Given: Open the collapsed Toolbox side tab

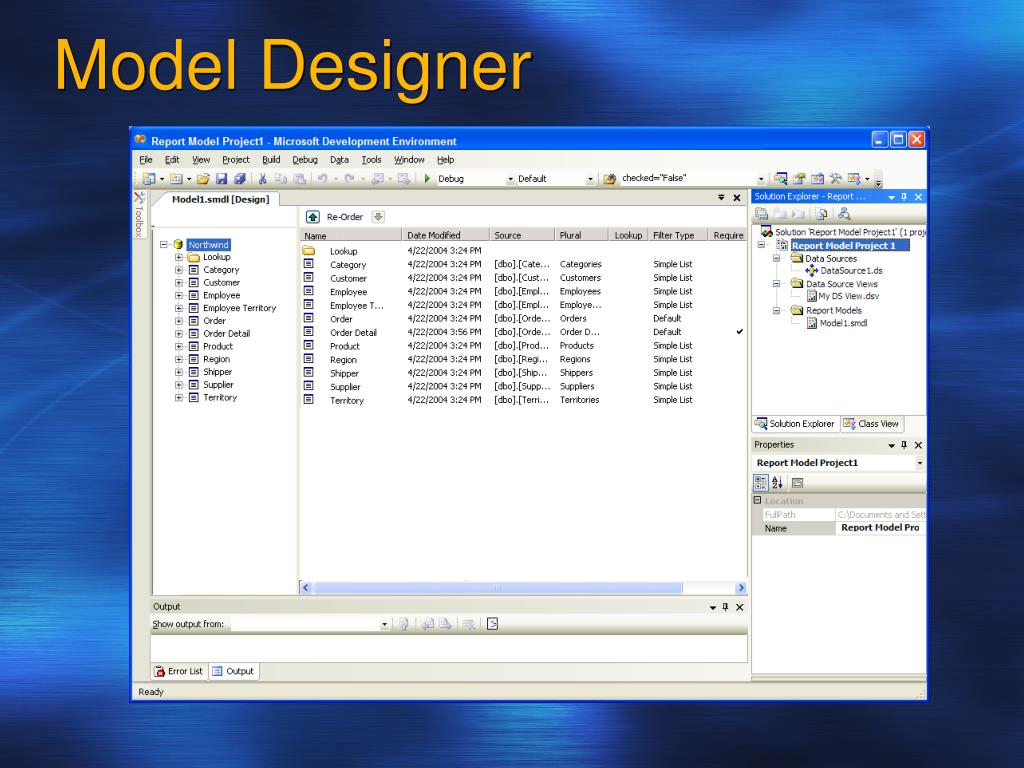Looking at the screenshot, I should (139, 214).
